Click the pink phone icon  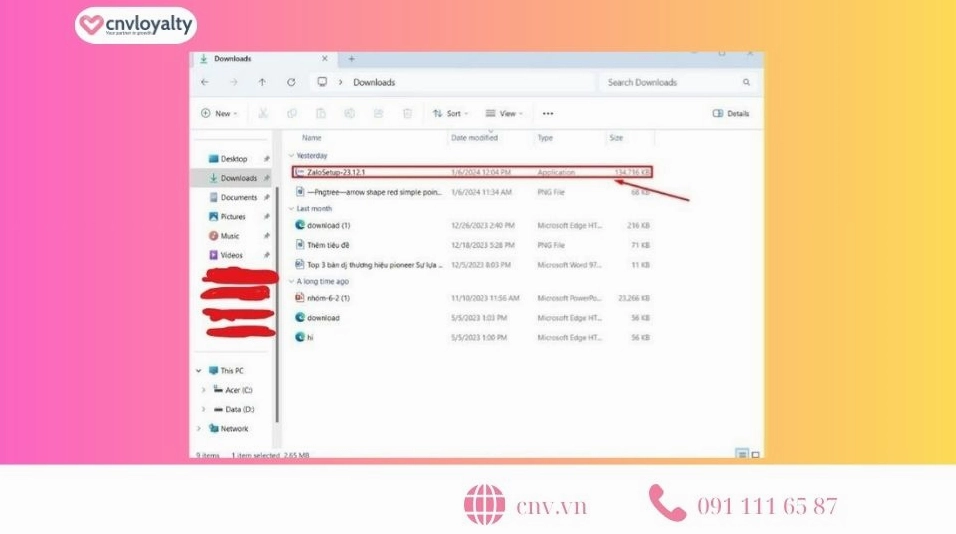pyautogui.click(x=667, y=503)
